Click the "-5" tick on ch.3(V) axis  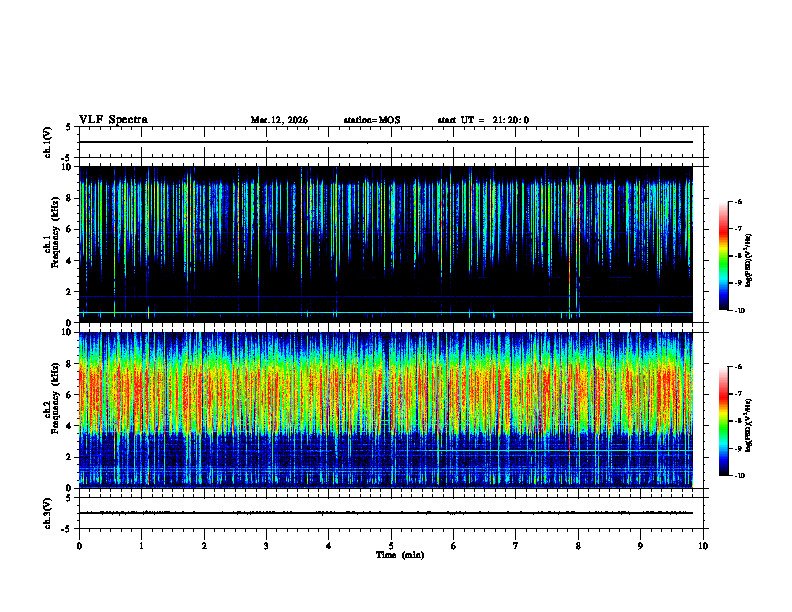(66, 529)
